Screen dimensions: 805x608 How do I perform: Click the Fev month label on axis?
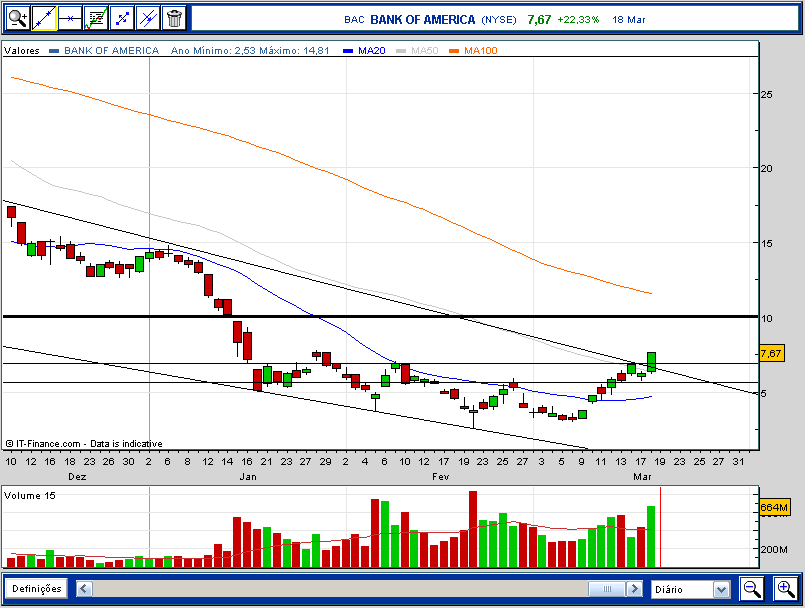440,477
